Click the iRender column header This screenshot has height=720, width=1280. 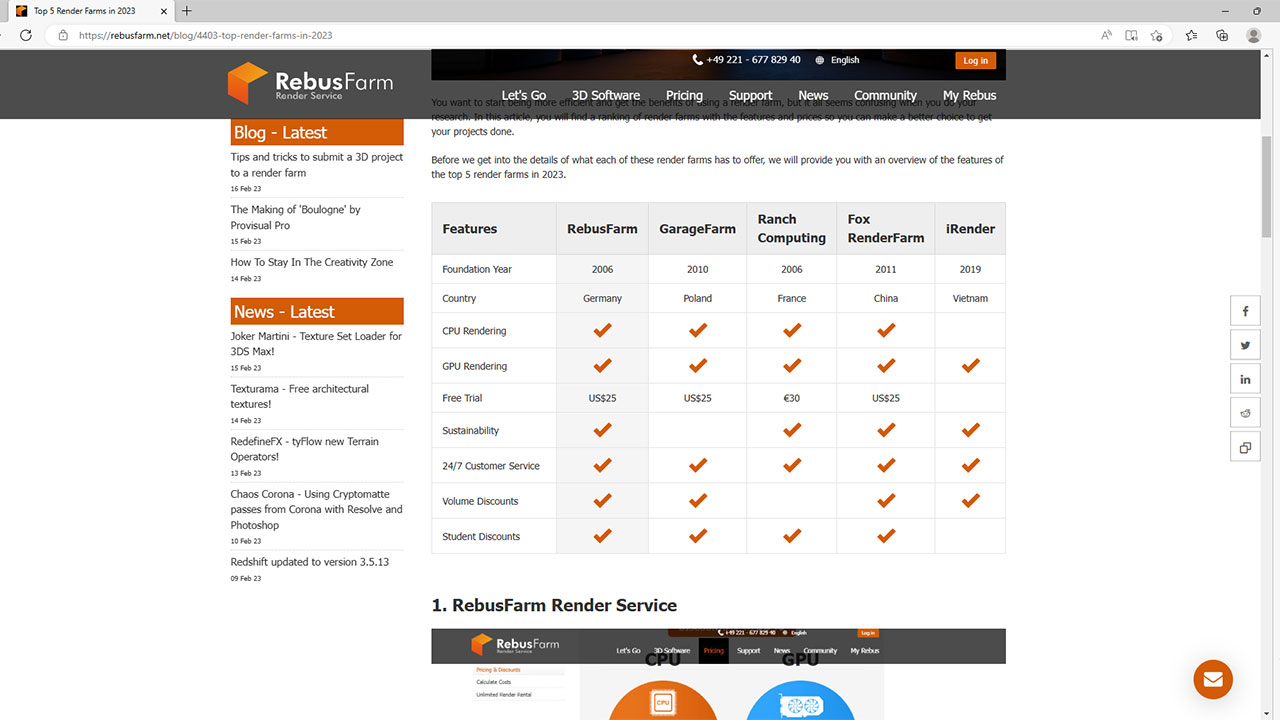point(970,229)
